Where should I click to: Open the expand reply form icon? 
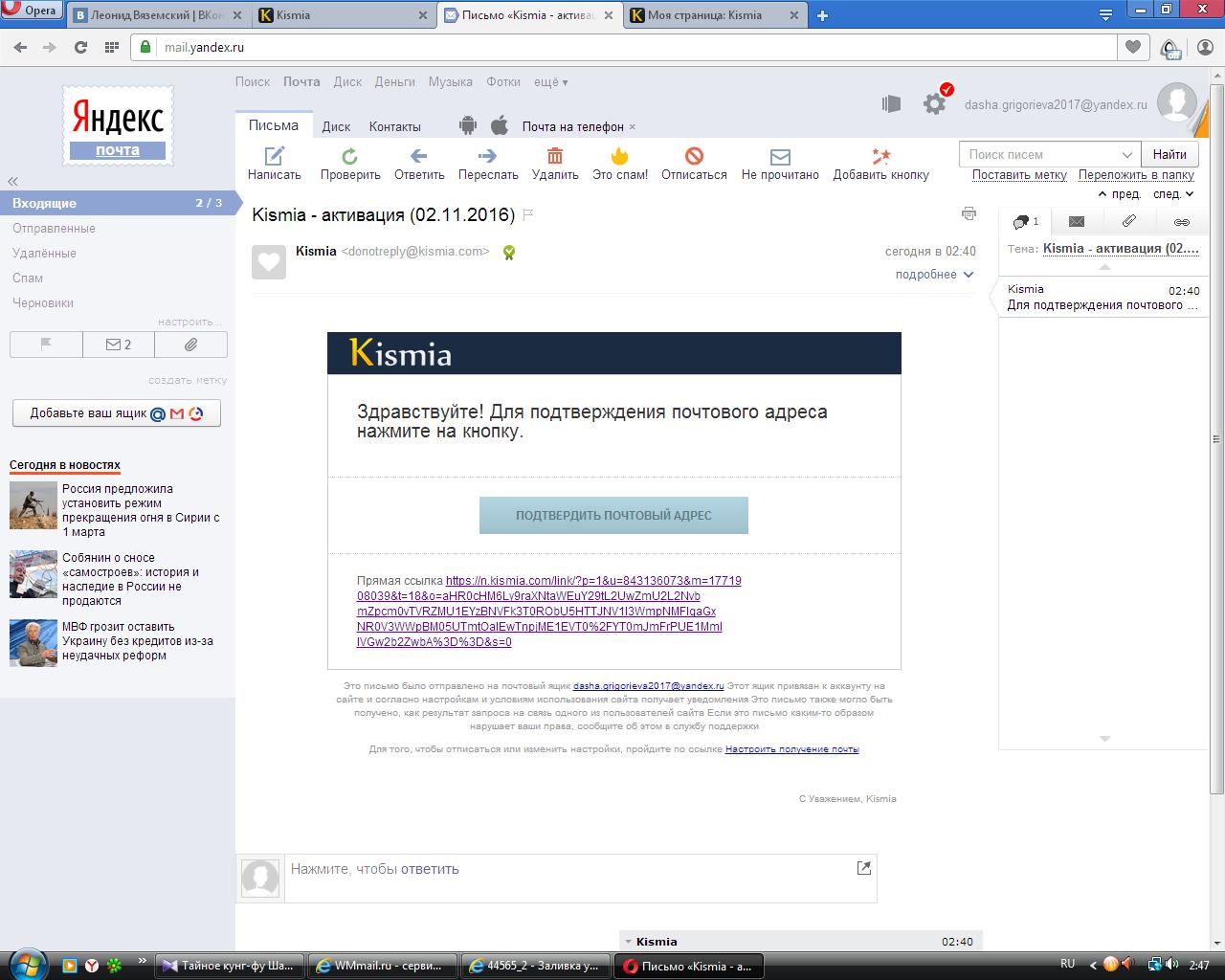pos(864,868)
